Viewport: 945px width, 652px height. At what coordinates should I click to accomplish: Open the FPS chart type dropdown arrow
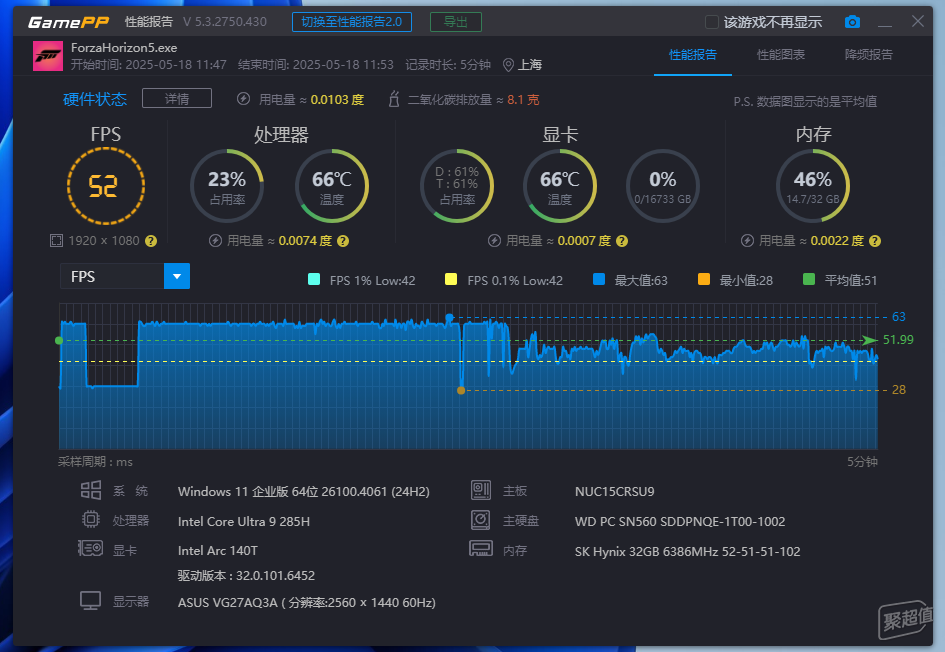(x=177, y=277)
